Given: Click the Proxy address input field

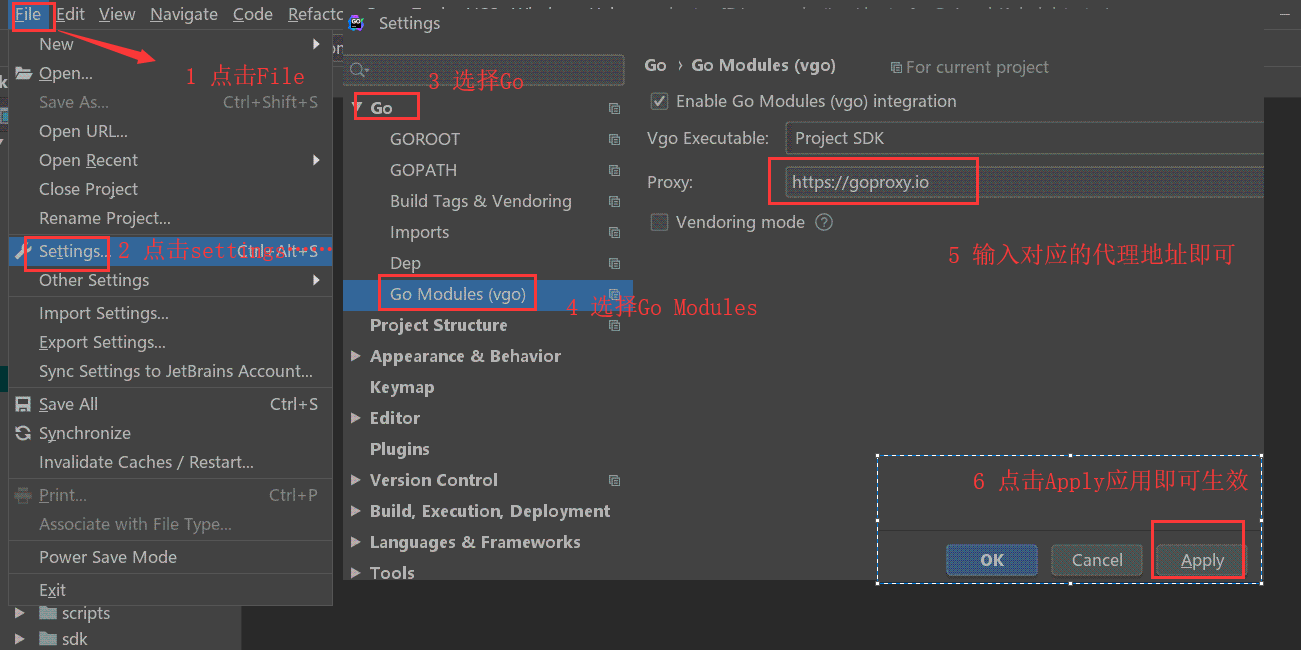Looking at the screenshot, I should (x=1024, y=182).
